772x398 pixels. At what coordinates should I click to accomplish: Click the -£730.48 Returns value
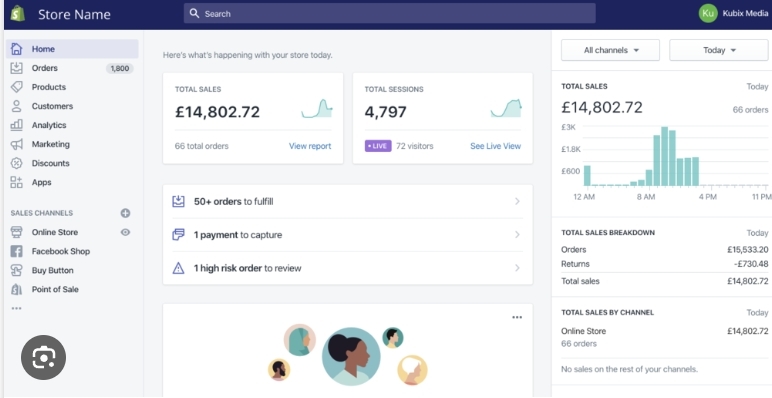point(751,264)
